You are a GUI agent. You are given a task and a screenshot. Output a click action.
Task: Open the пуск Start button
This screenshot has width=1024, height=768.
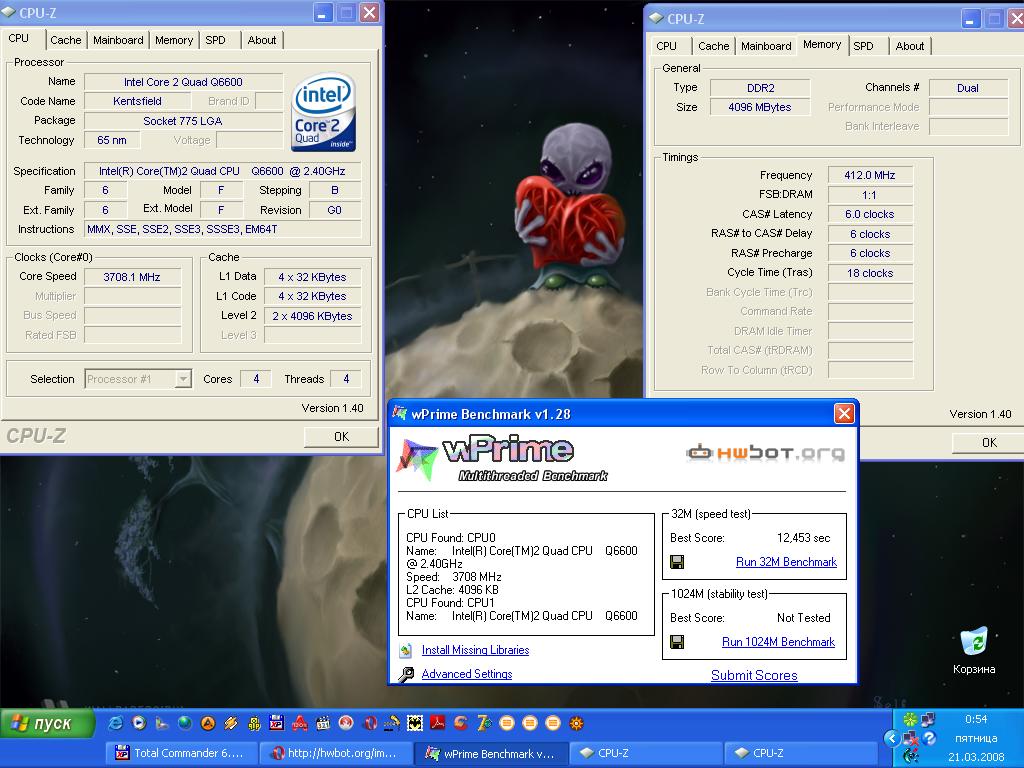point(47,724)
